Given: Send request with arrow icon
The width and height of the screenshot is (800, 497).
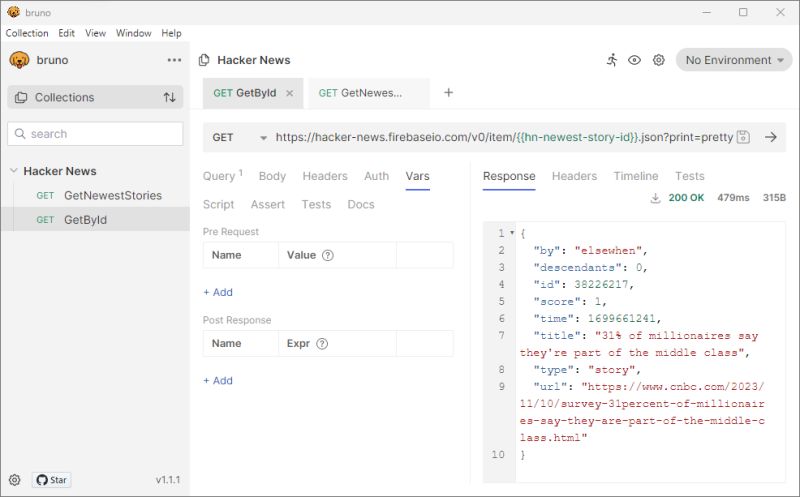Looking at the screenshot, I should pyautogui.click(x=771, y=137).
